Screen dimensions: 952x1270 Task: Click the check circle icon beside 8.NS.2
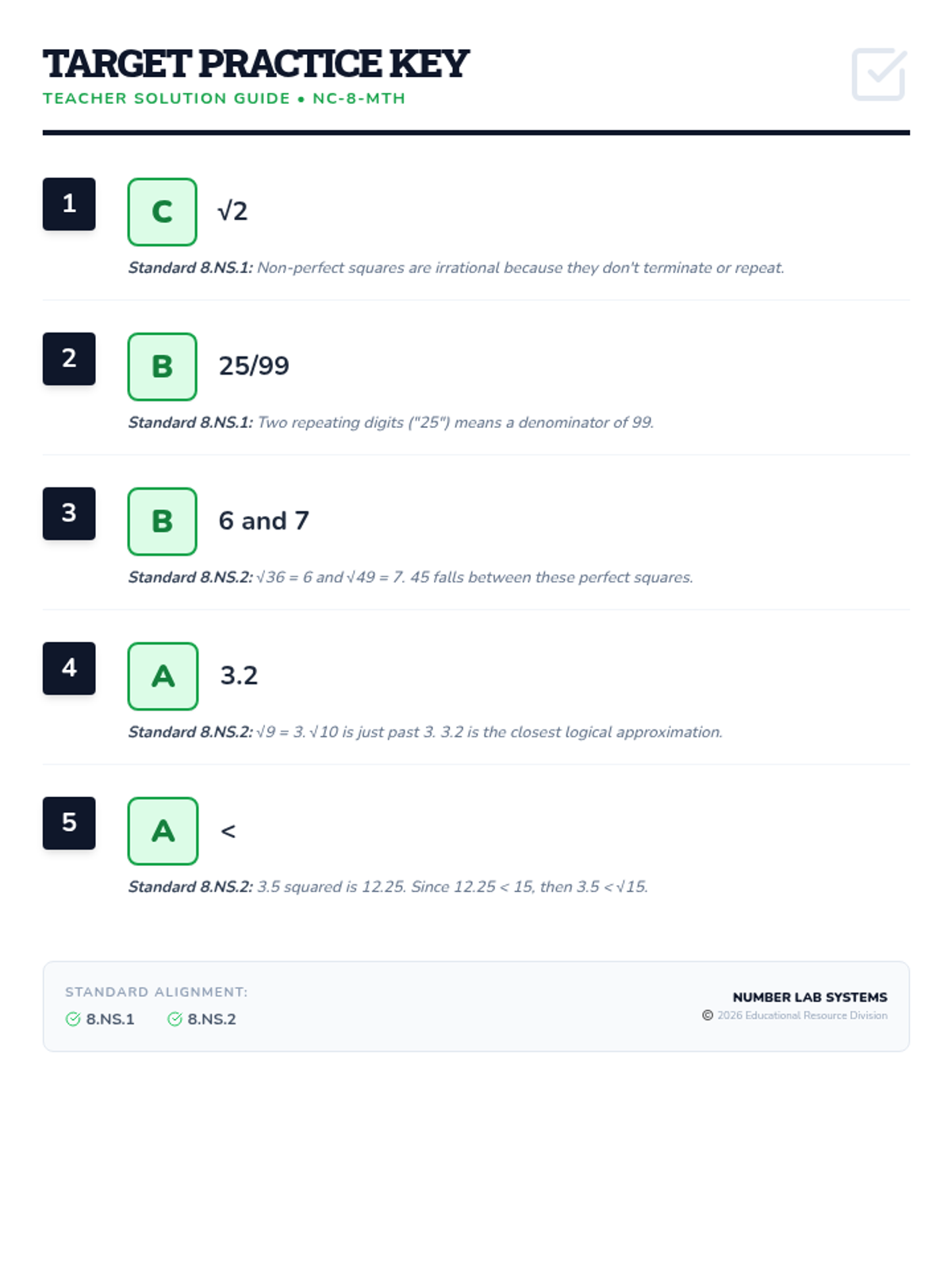coord(175,1019)
